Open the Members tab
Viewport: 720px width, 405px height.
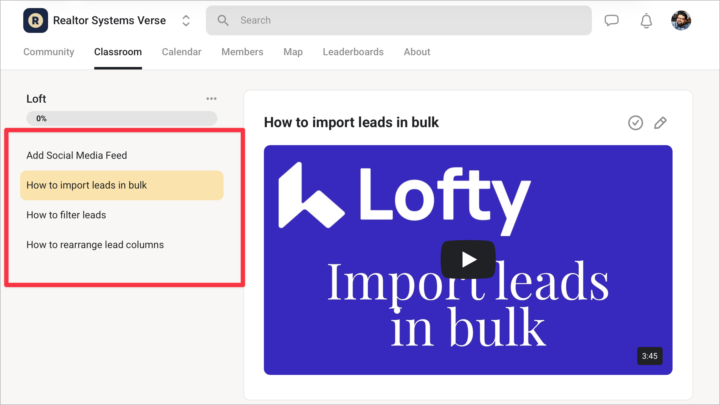tap(242, 52)
